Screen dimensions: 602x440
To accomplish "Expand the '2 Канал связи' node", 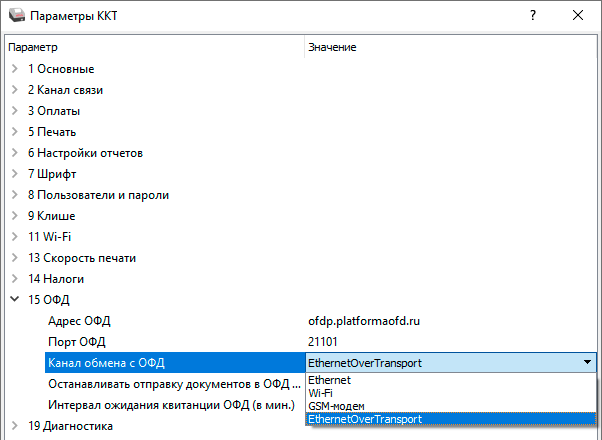I will (x=14, y=90).
